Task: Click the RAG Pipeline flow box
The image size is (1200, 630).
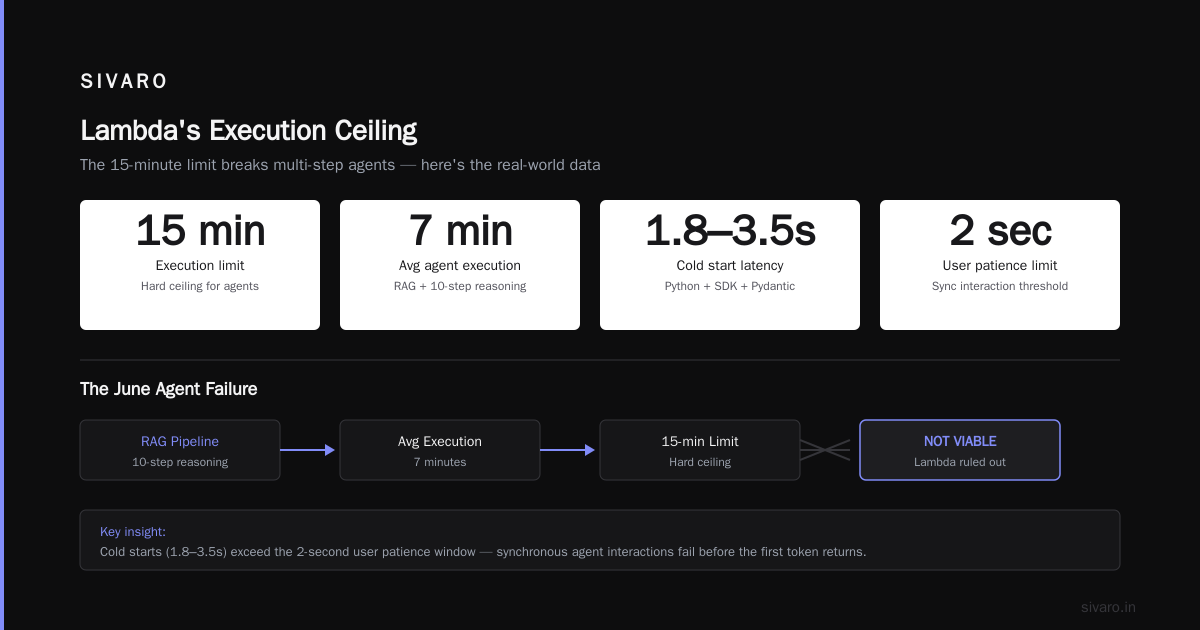Action: 180,450
